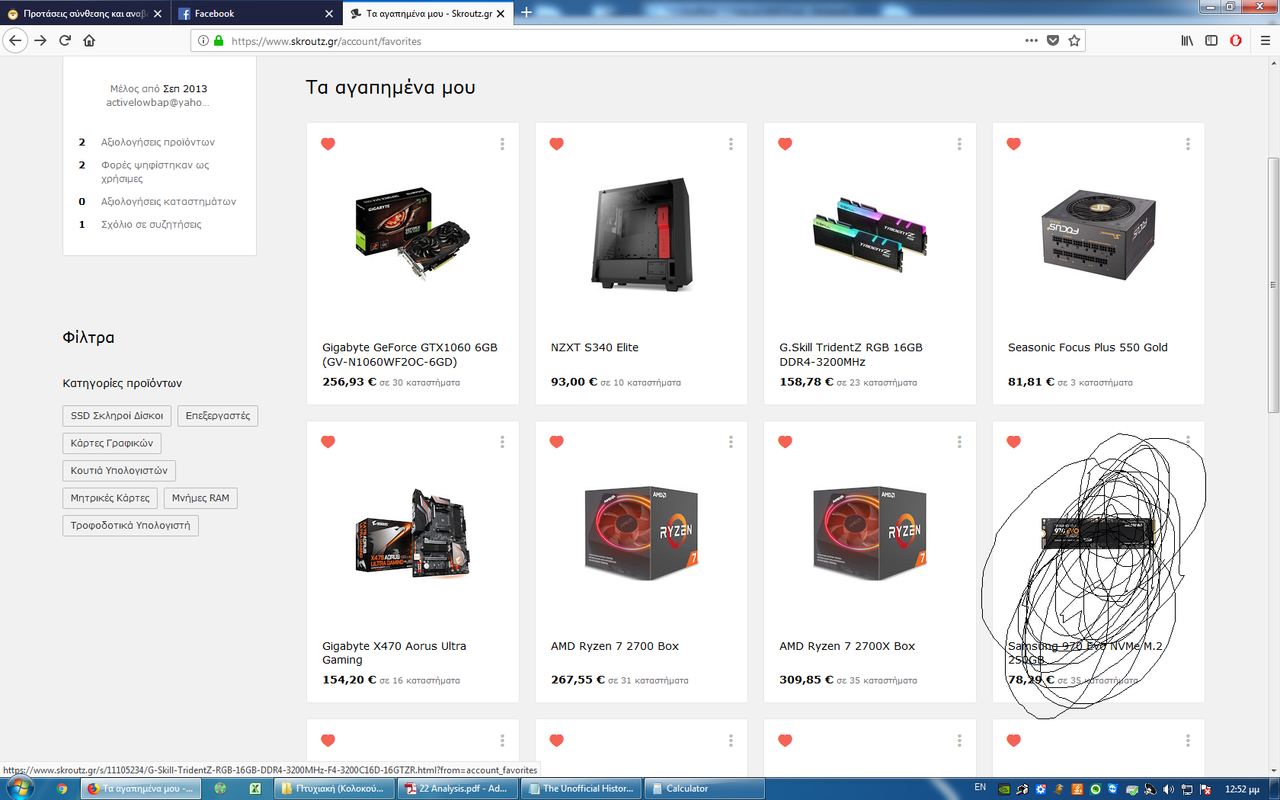The height and width of the screenshot is (800, 1280).
Task: Open Αξιολογήσεις καταστημάτων link
Action: point(169,201)
